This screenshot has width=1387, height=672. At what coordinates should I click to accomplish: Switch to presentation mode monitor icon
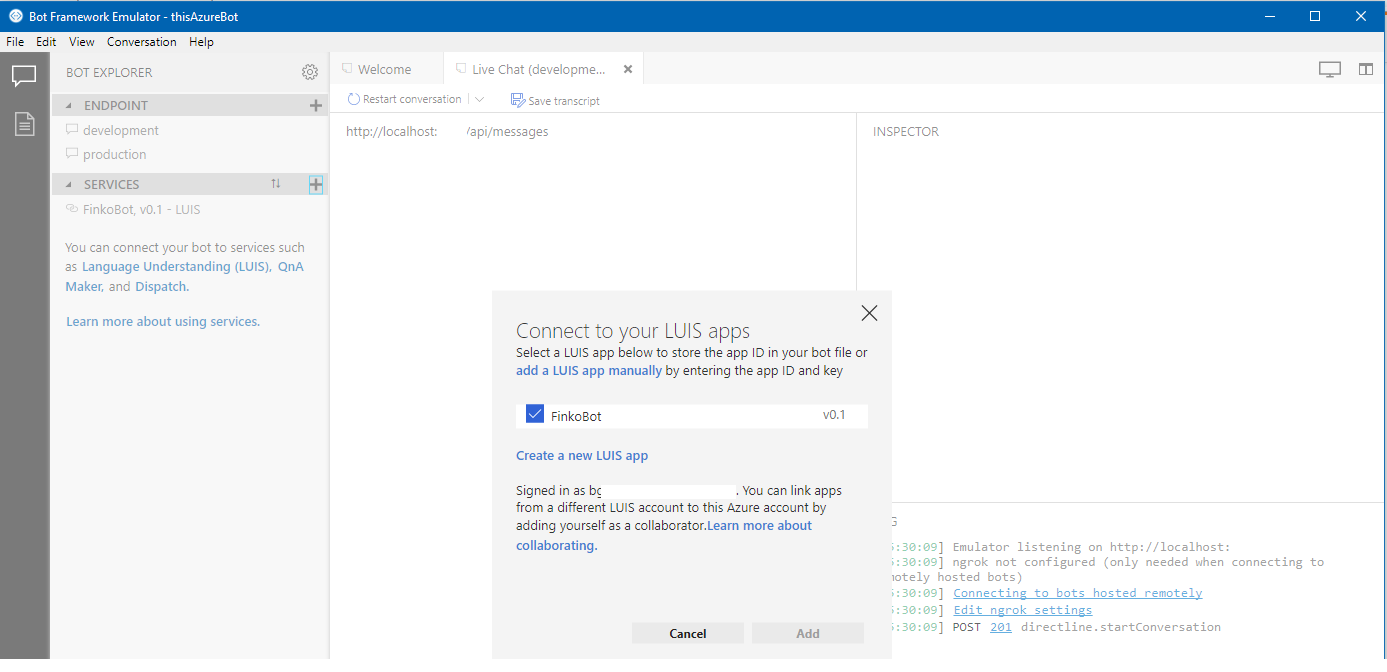[1330, 69]
